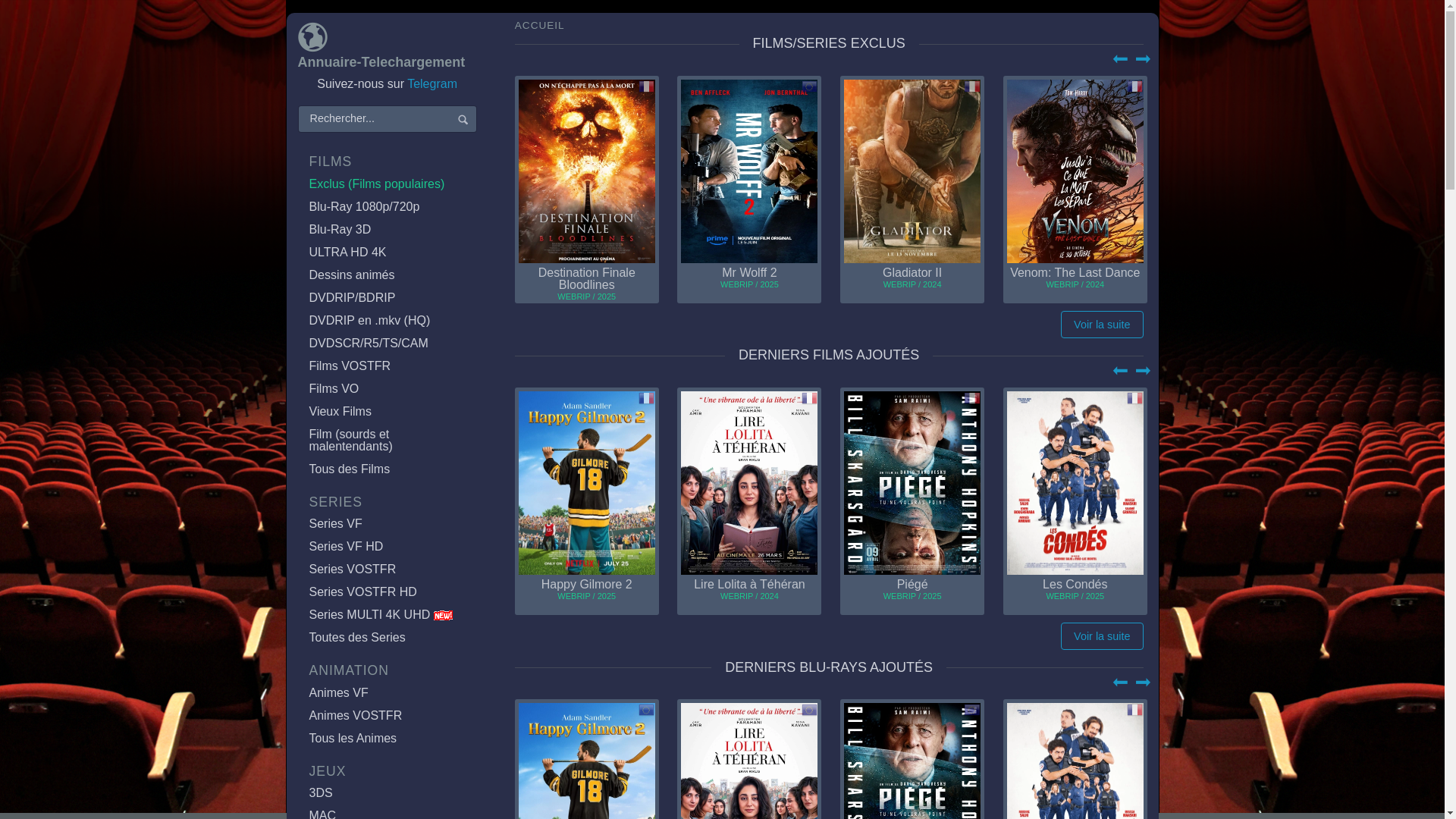Open Series VF HD category
This screenshot has height=819, width=1456.
coord(346,547)
